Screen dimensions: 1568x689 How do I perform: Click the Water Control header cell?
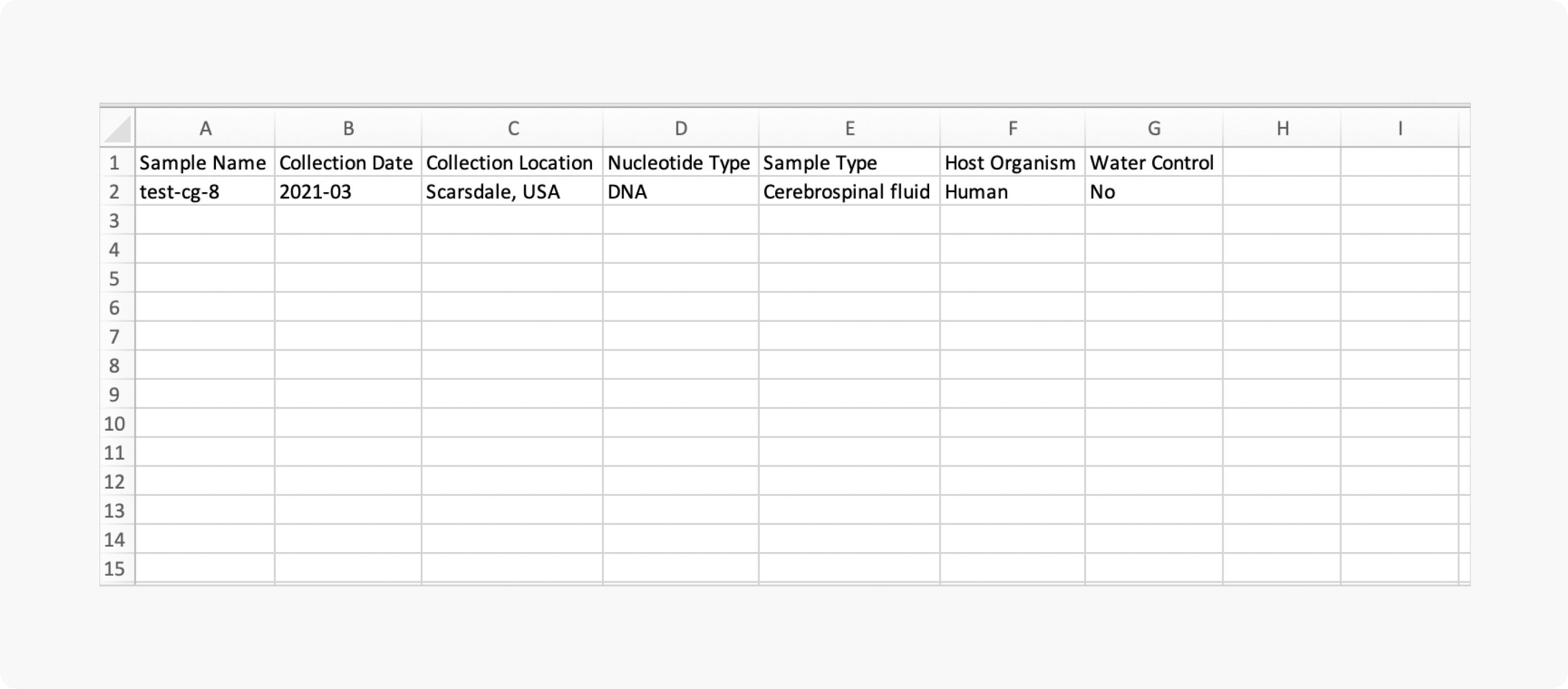[1153, 162]
